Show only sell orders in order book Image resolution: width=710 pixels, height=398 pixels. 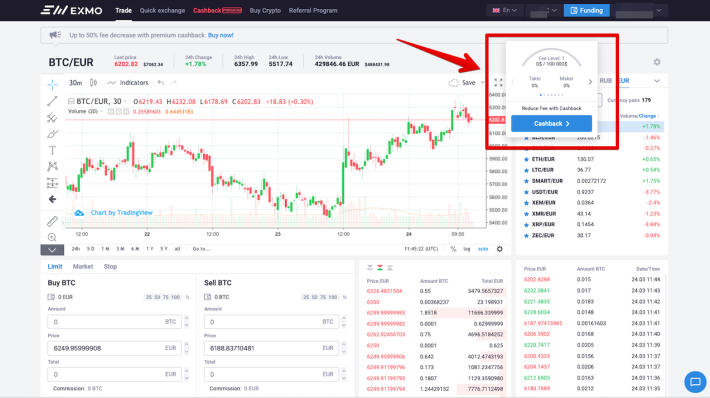(x=370, y=268)
